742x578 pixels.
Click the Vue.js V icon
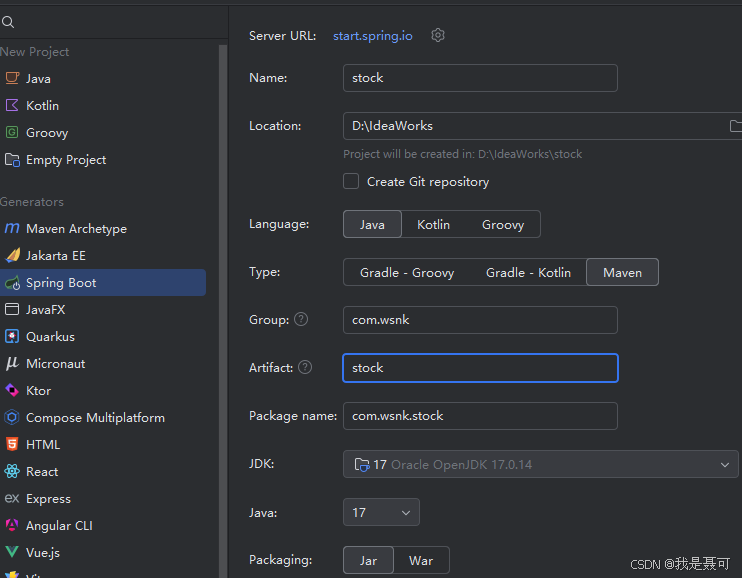12,552
